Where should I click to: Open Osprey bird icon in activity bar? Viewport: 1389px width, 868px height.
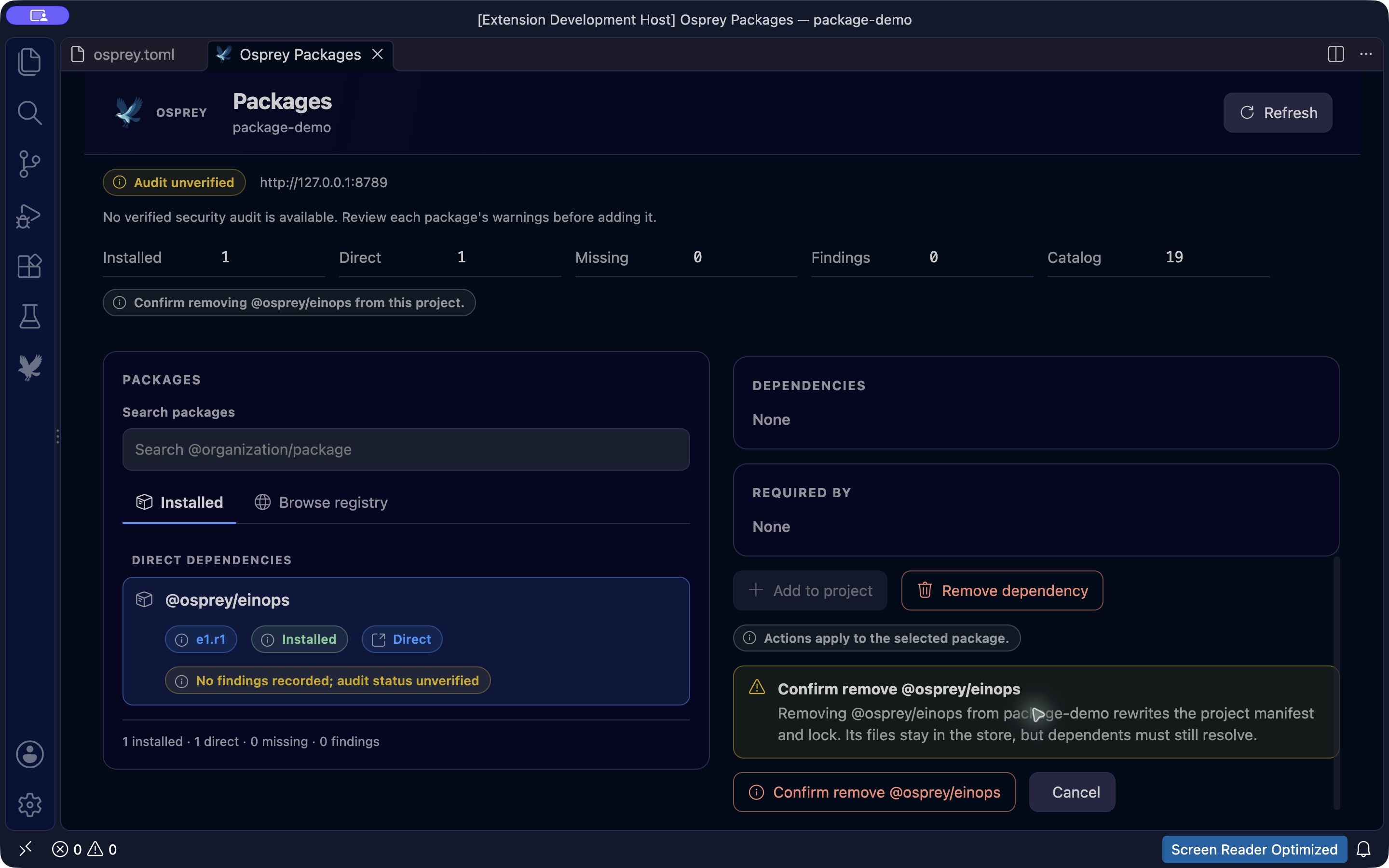point(29,367)
